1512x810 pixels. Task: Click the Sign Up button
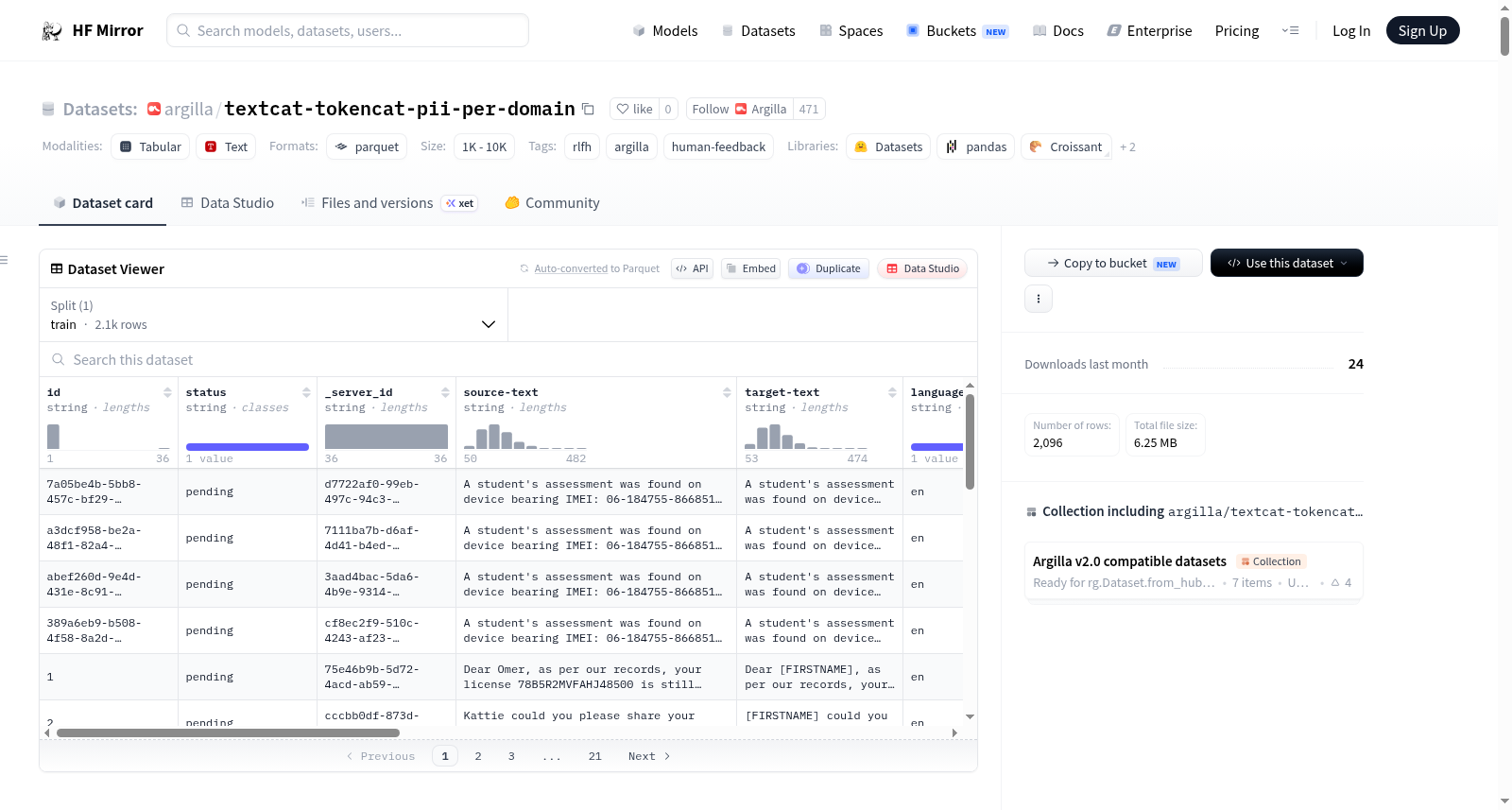[x=1422, y=31]
